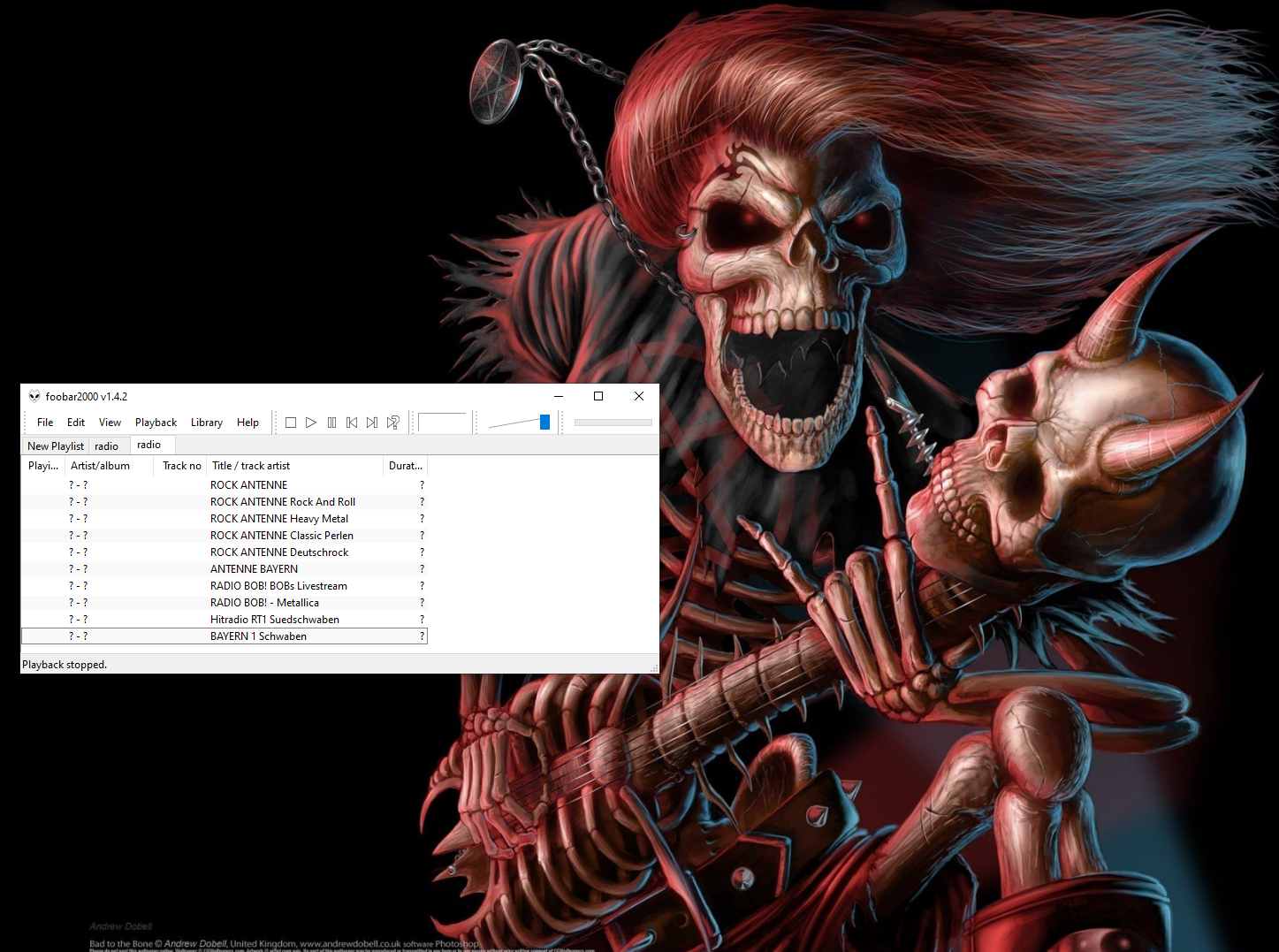The height and width of the screenshot is (952, 1279).
Task: Click the Playi... column header
Action: pos(43,466)
